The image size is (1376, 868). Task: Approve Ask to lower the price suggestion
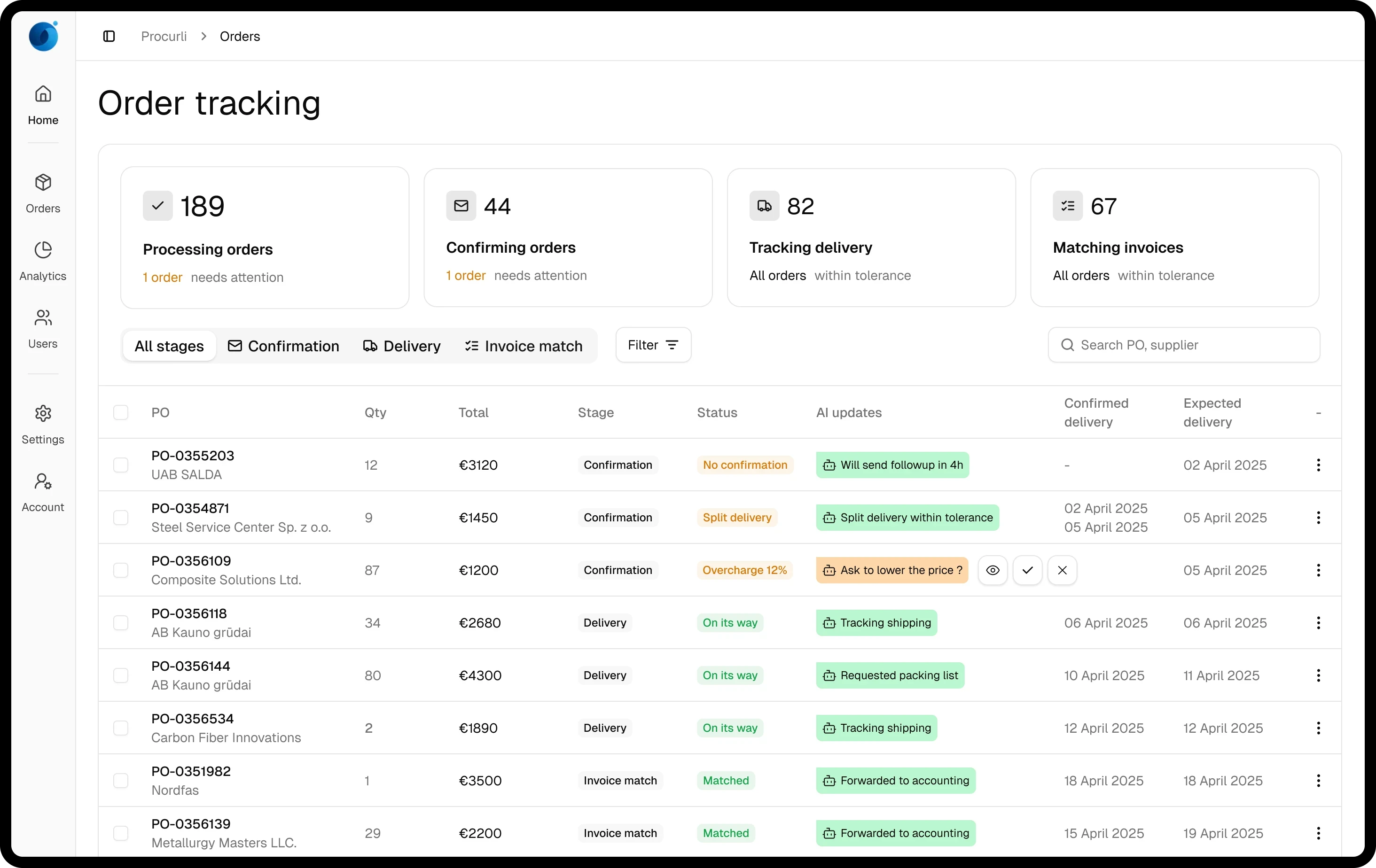pos(1028,570)
